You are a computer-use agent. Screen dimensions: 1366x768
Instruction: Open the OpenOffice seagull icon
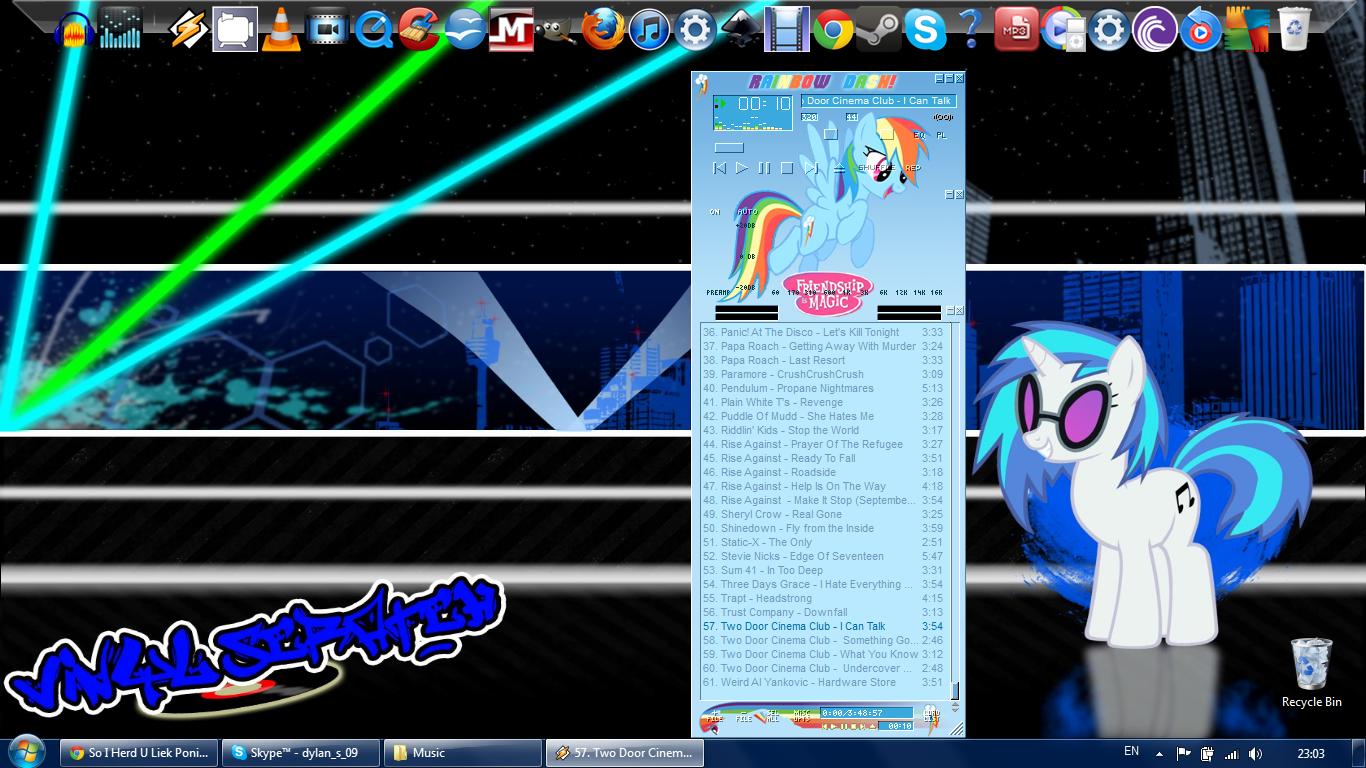coord(465,30)
